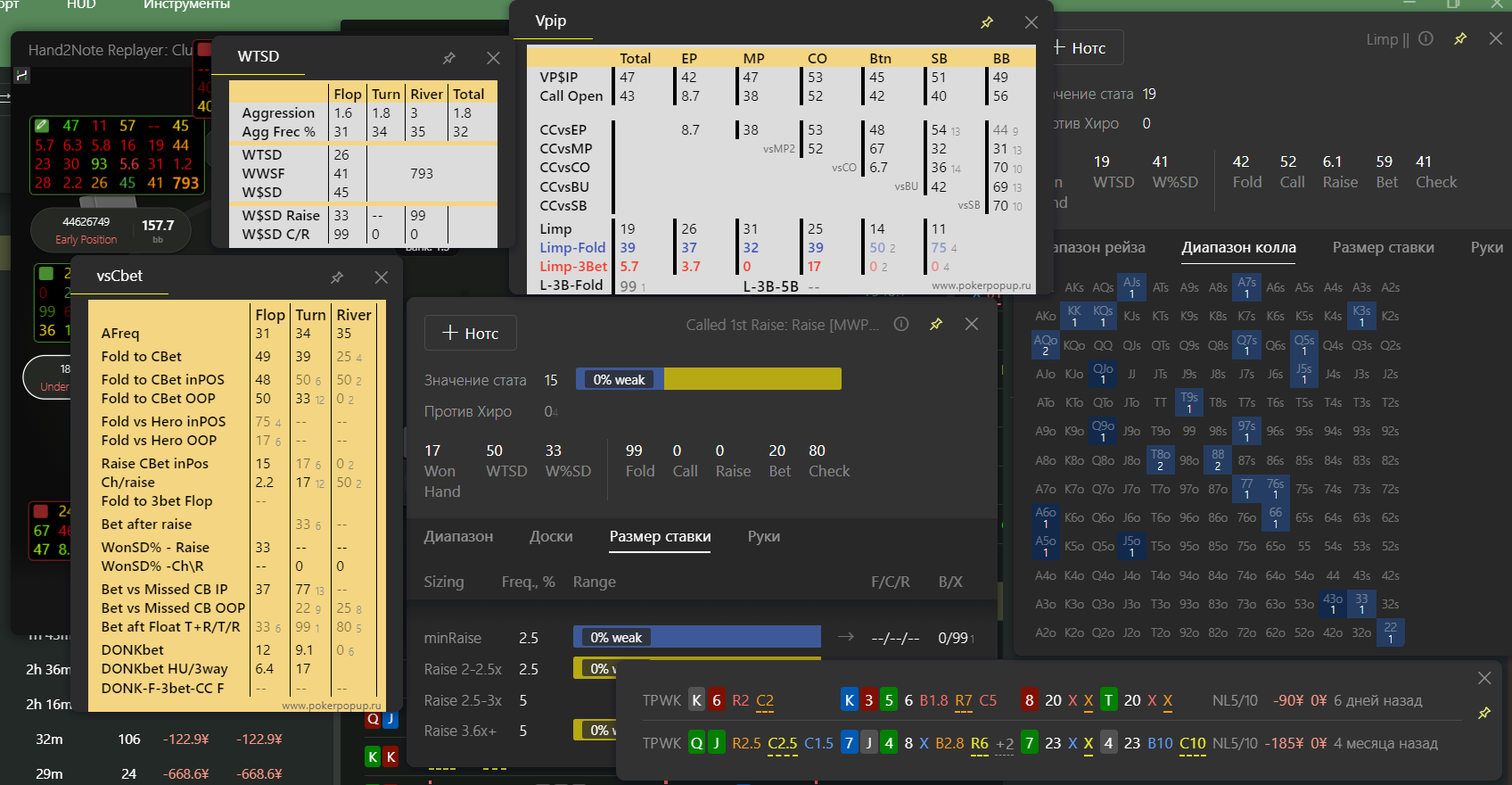Click the green T river card in first hand
Image resolution: width=1512 pixels, height=785 pixels.
(x=1108, y=700)
